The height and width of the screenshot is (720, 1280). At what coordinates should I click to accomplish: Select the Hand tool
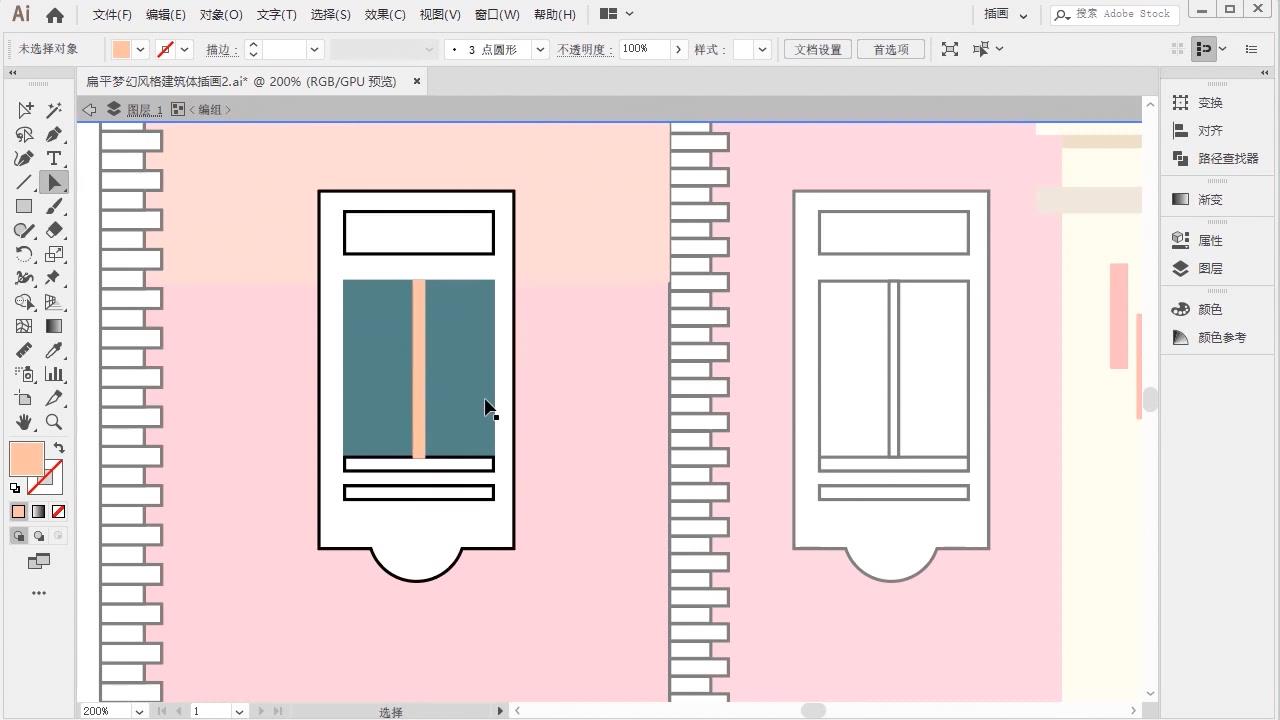[24, 422]
